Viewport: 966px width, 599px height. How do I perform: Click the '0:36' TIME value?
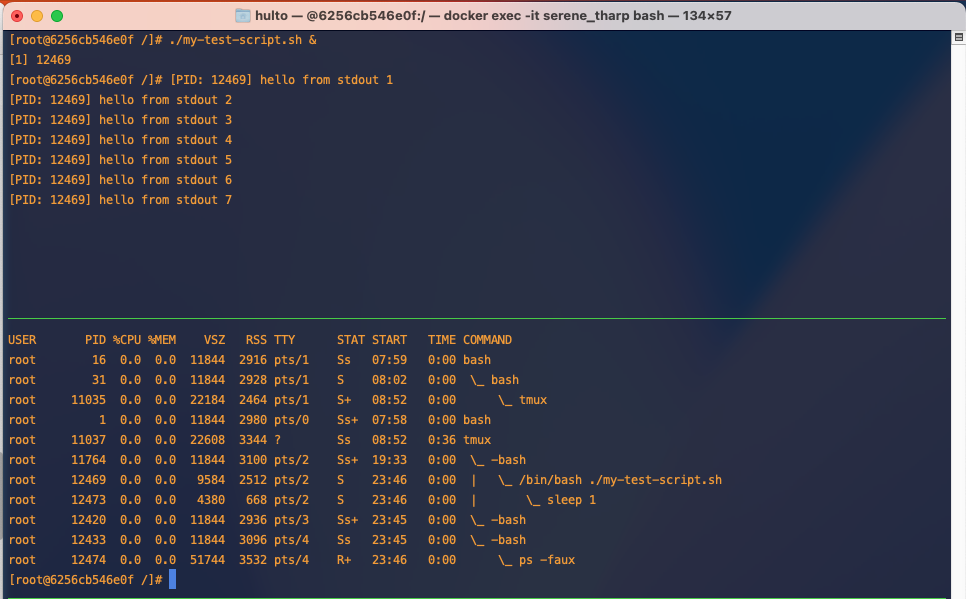point(442,440)
